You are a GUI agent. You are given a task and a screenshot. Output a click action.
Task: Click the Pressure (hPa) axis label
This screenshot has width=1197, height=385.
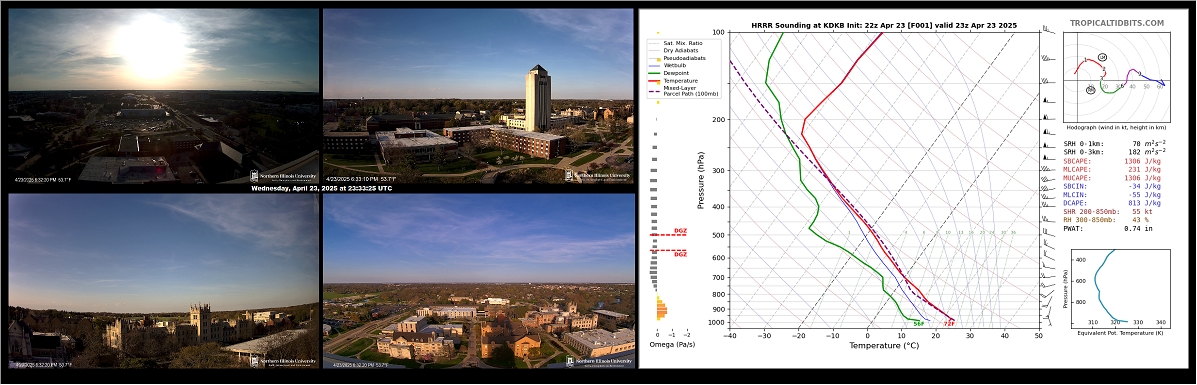click(700, 181)
